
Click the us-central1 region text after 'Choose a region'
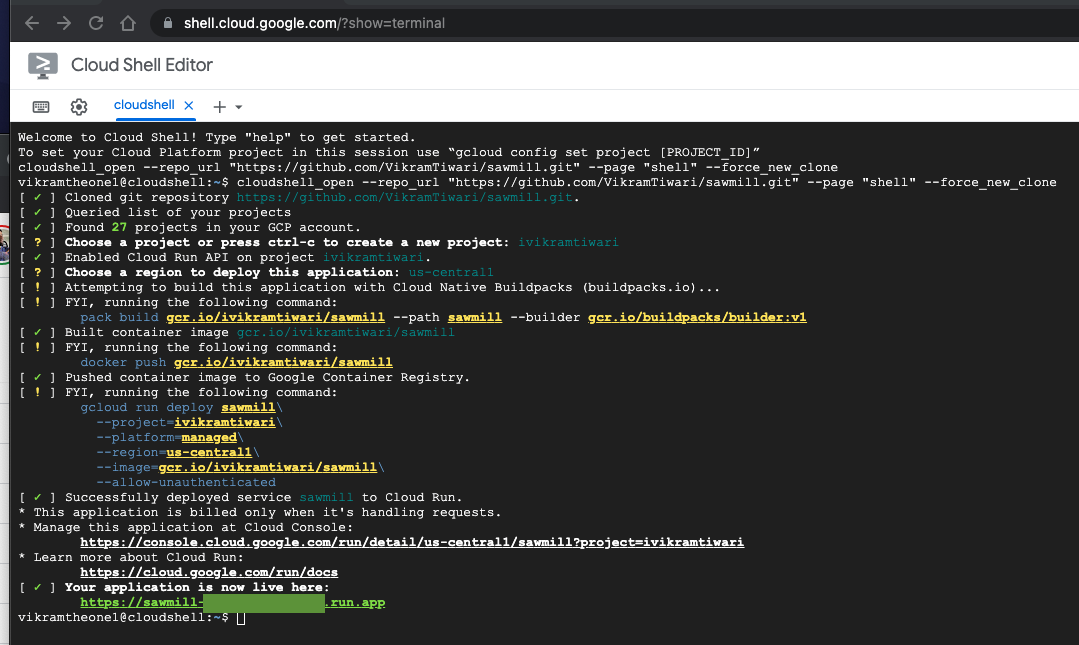[x=451, y=272]
